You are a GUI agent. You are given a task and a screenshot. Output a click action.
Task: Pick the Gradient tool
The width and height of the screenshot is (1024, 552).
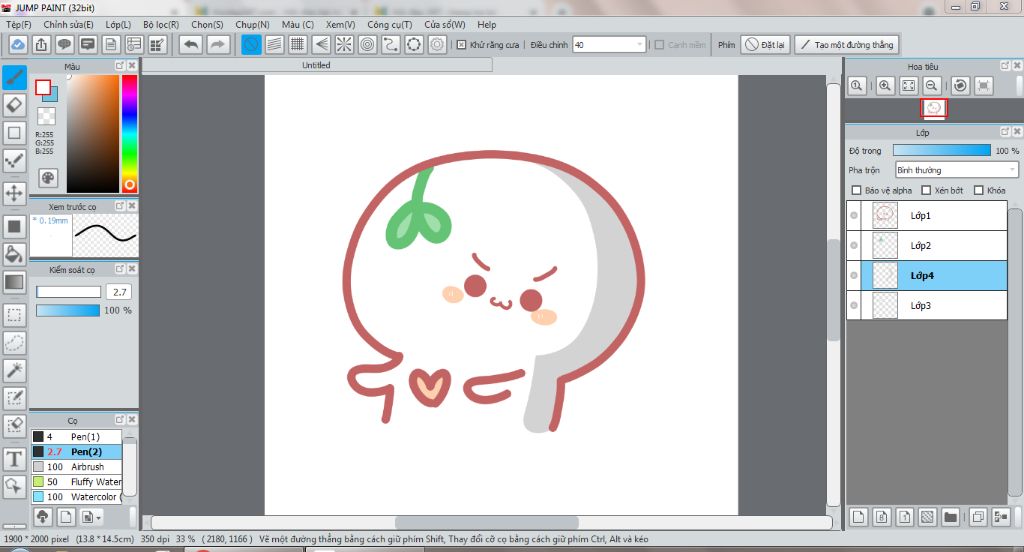14,282
